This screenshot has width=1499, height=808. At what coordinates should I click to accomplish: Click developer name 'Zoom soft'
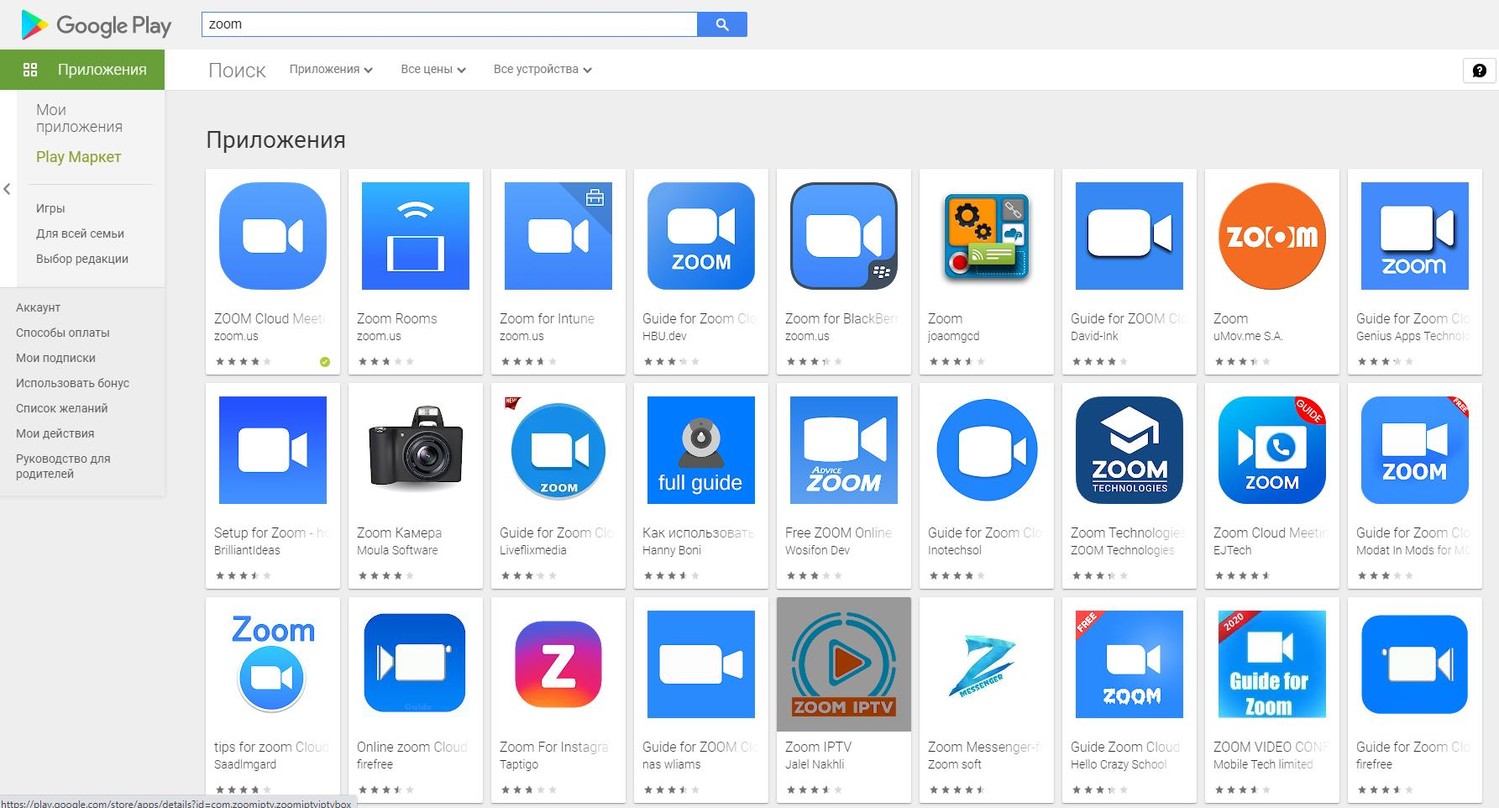(x=955, y=764)
